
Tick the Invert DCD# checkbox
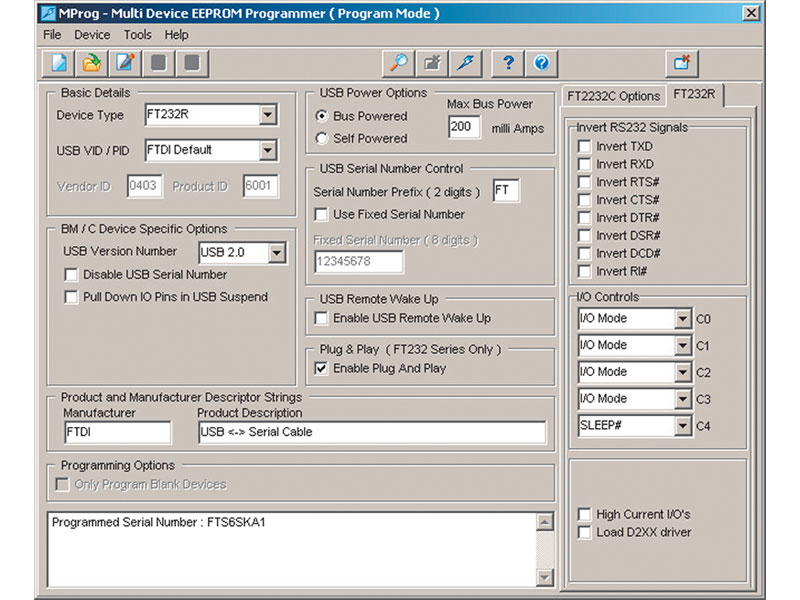[584, 254]
